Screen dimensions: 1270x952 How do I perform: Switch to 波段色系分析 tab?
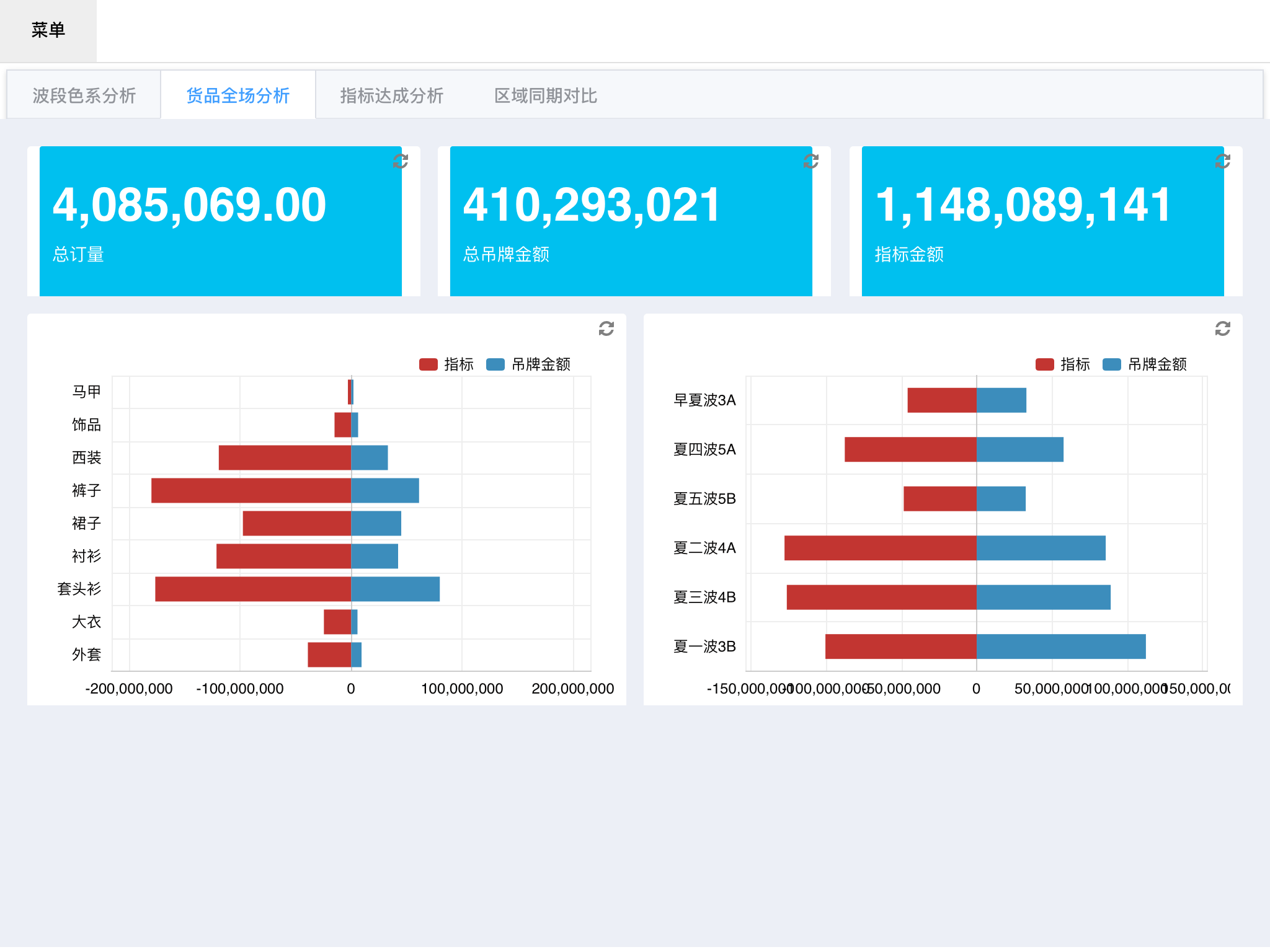(84, 95)
